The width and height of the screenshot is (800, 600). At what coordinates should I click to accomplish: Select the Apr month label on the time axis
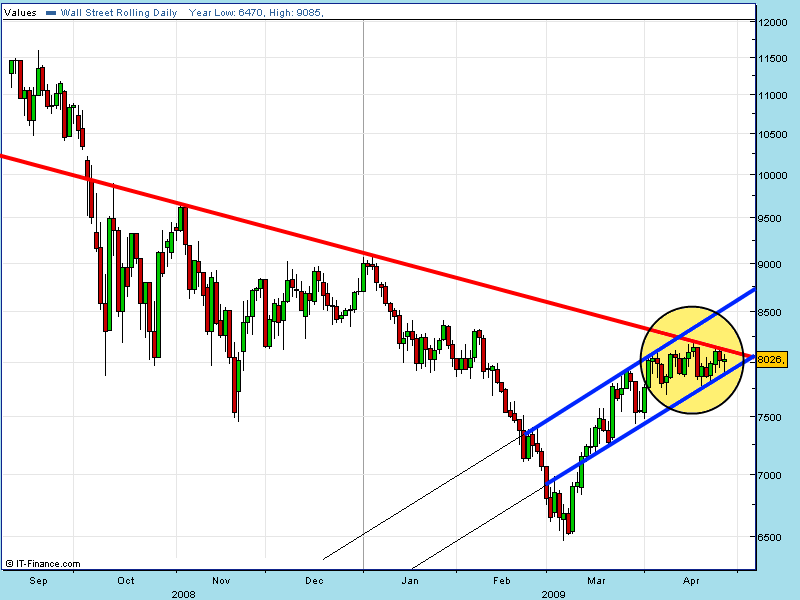click(x=691, y=579)
